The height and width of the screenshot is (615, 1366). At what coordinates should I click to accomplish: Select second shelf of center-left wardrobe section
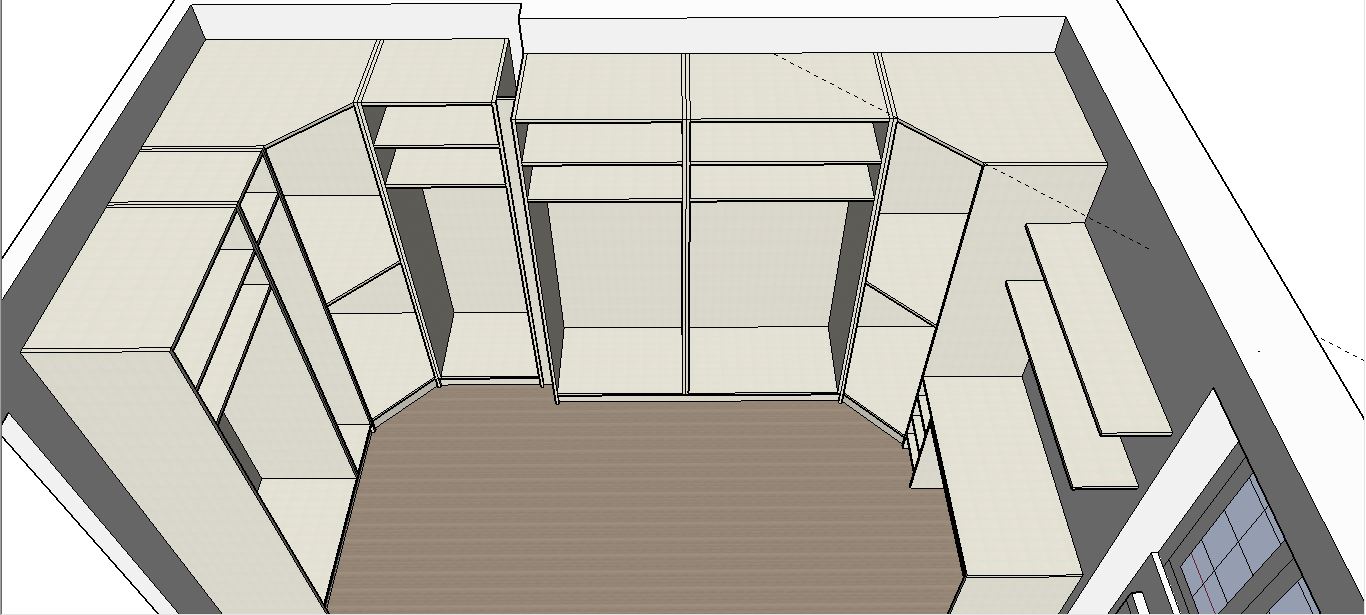(x=605, y=182)
